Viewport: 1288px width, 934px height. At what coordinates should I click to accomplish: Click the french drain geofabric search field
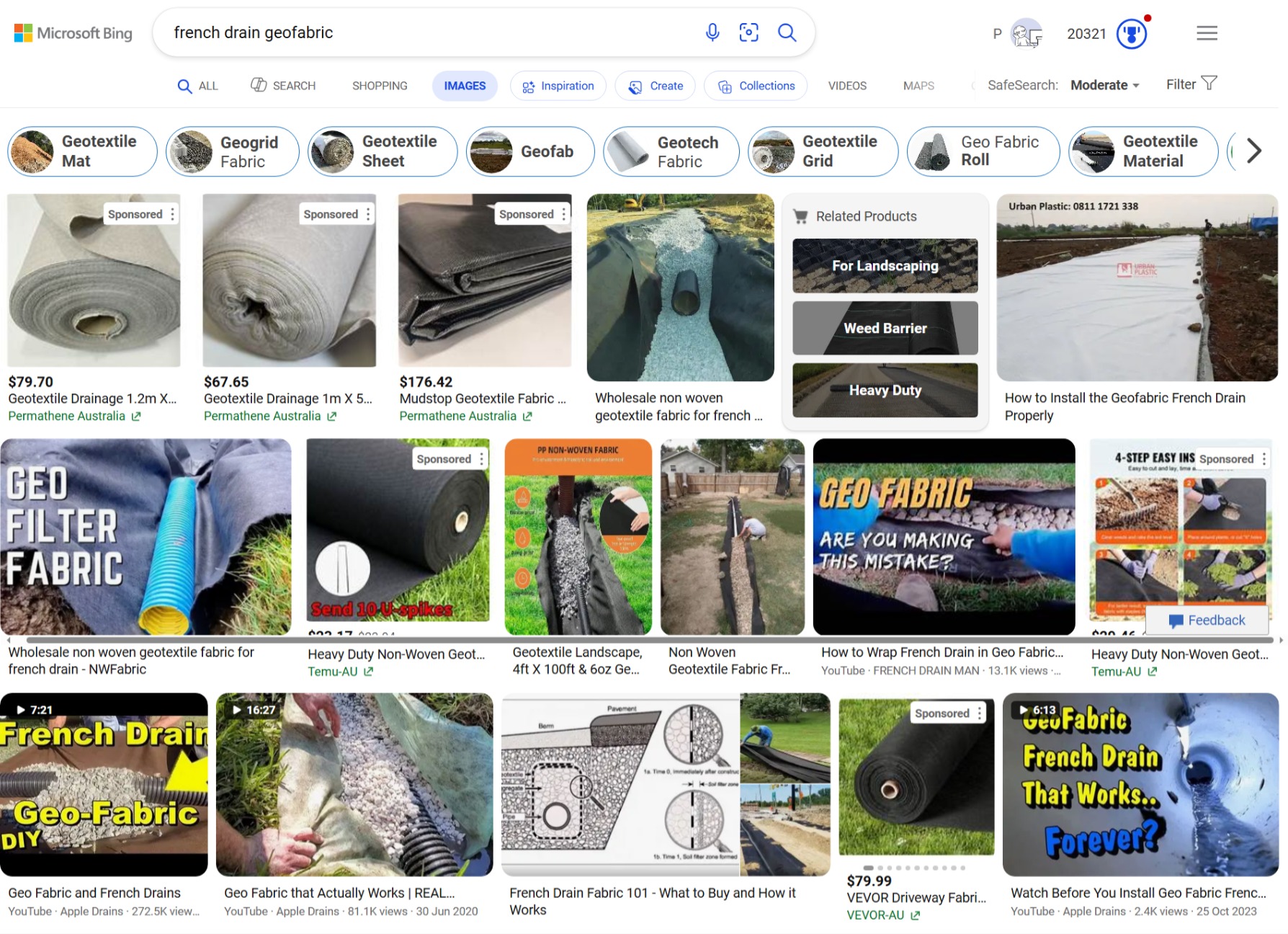[x=432, y=32]
